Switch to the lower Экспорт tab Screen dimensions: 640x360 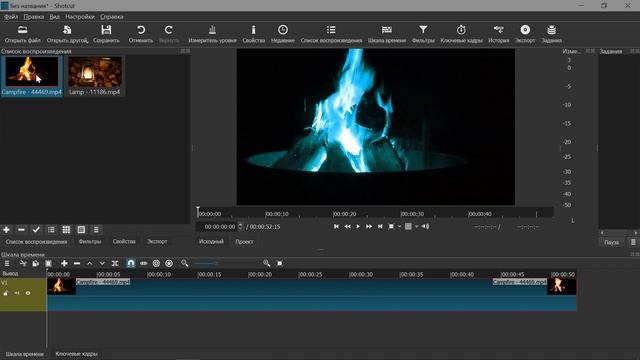(157, 242)
